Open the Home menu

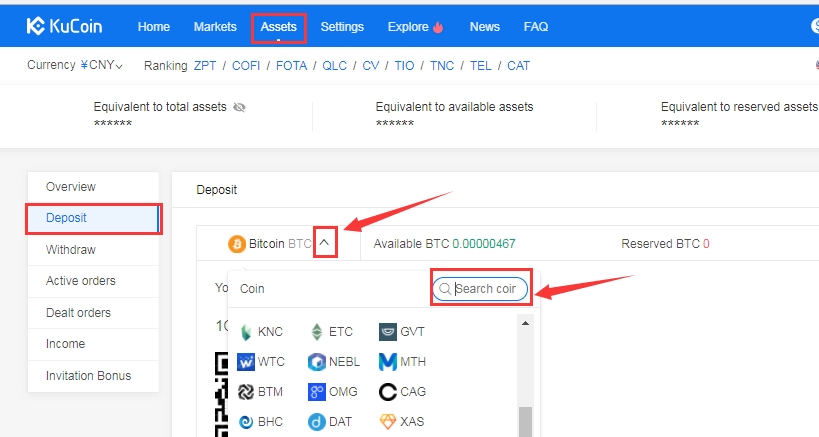click(x=154, y=27)
